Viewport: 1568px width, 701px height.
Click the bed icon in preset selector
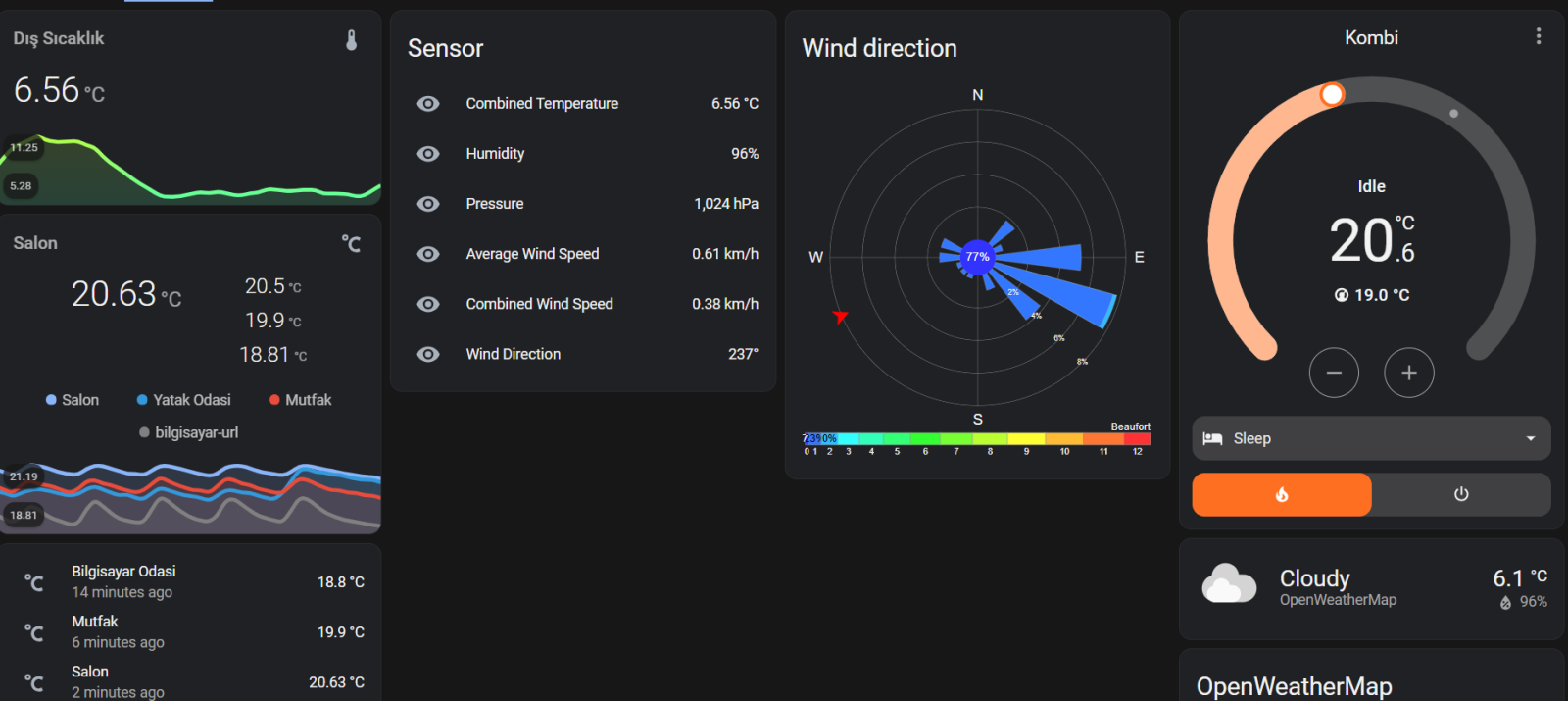pyautogui.click(x=1212, y=439)
